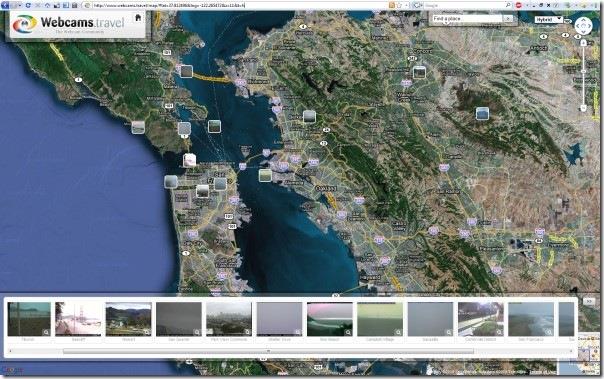Open the first webcam thumbnail showing a bay view

[29, 319]
